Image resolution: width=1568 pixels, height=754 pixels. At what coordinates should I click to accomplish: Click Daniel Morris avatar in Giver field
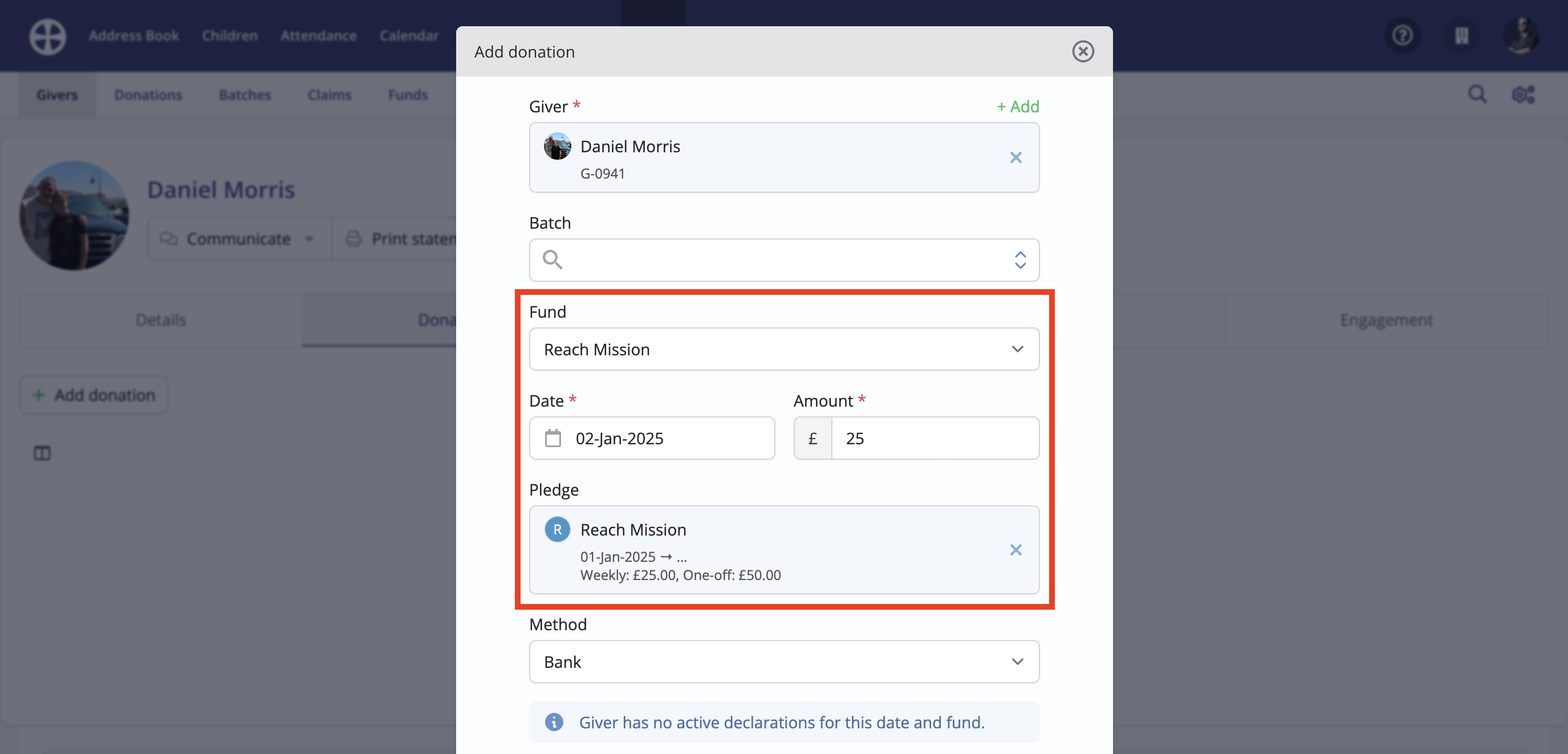coord(557,146)
